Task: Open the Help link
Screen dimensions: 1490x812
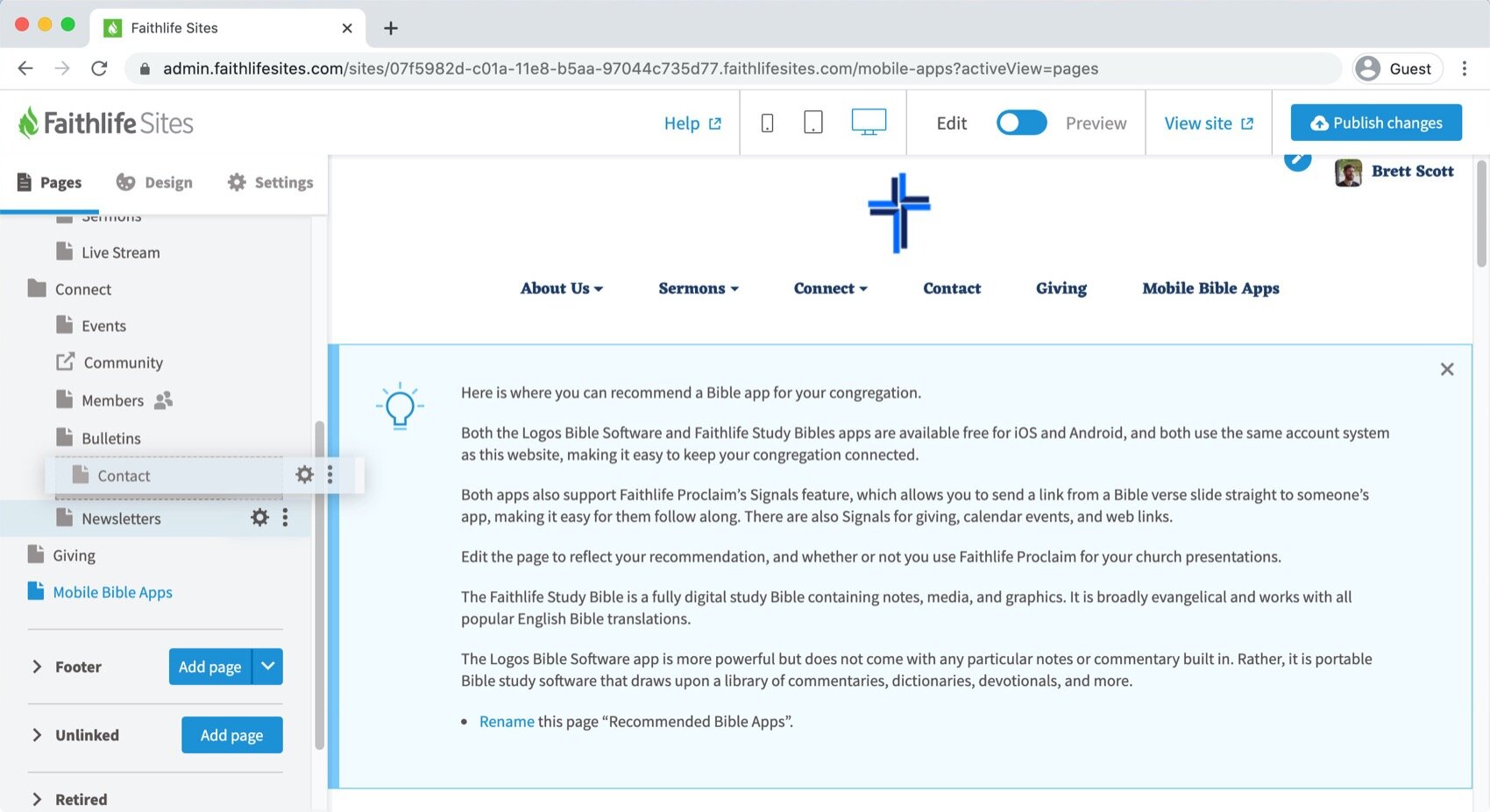Action: (692, 124)
